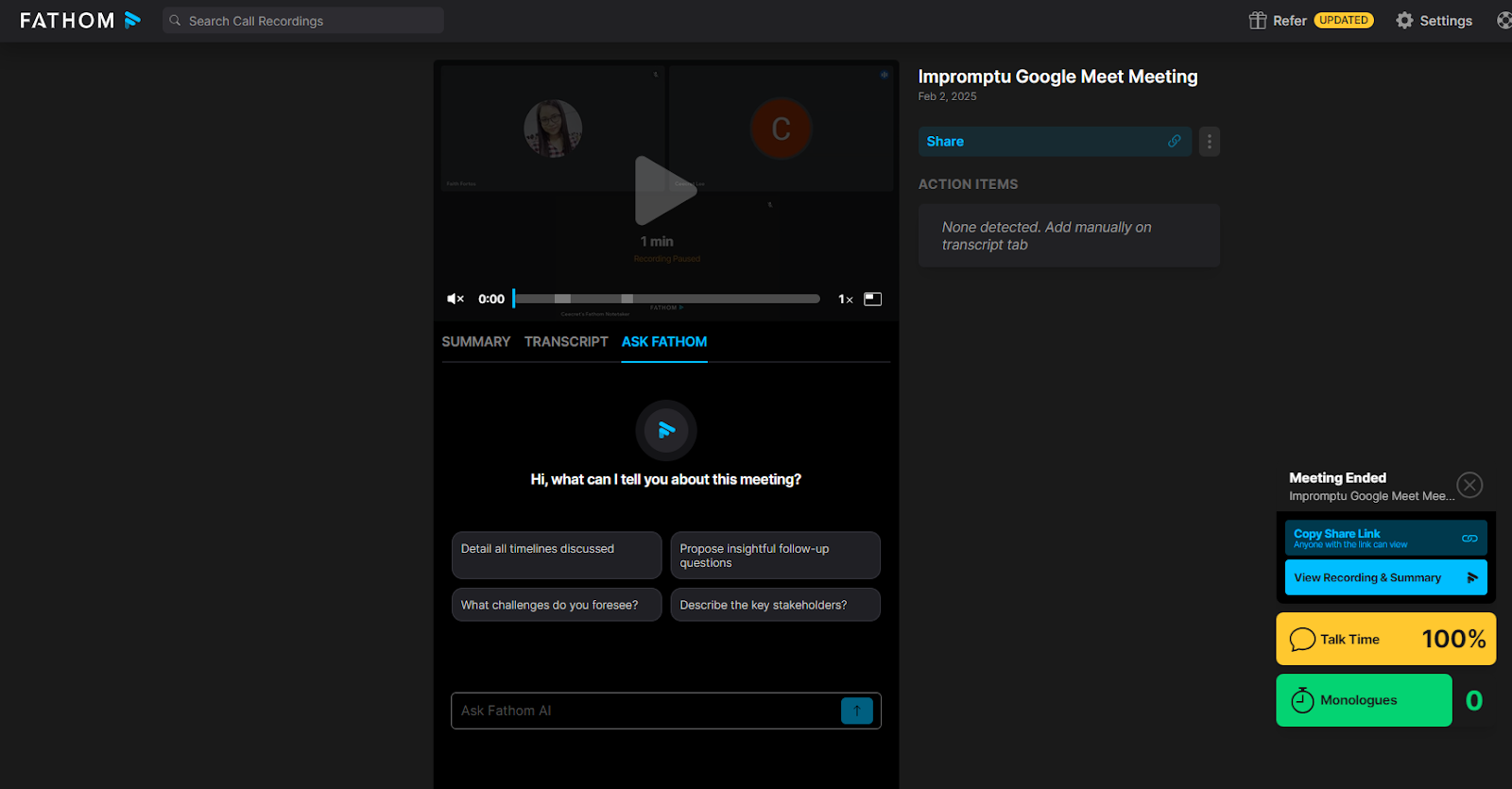The width and height of the screenshot is (1512, 789).
Task: Click participant photo thumbnail in video
Action: (553, 129)
